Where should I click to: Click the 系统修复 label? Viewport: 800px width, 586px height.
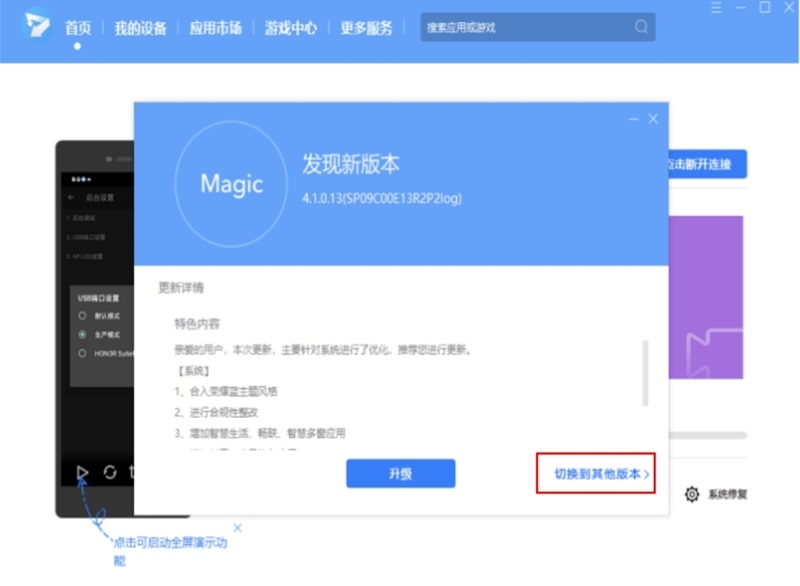click(x=728, y=494)
